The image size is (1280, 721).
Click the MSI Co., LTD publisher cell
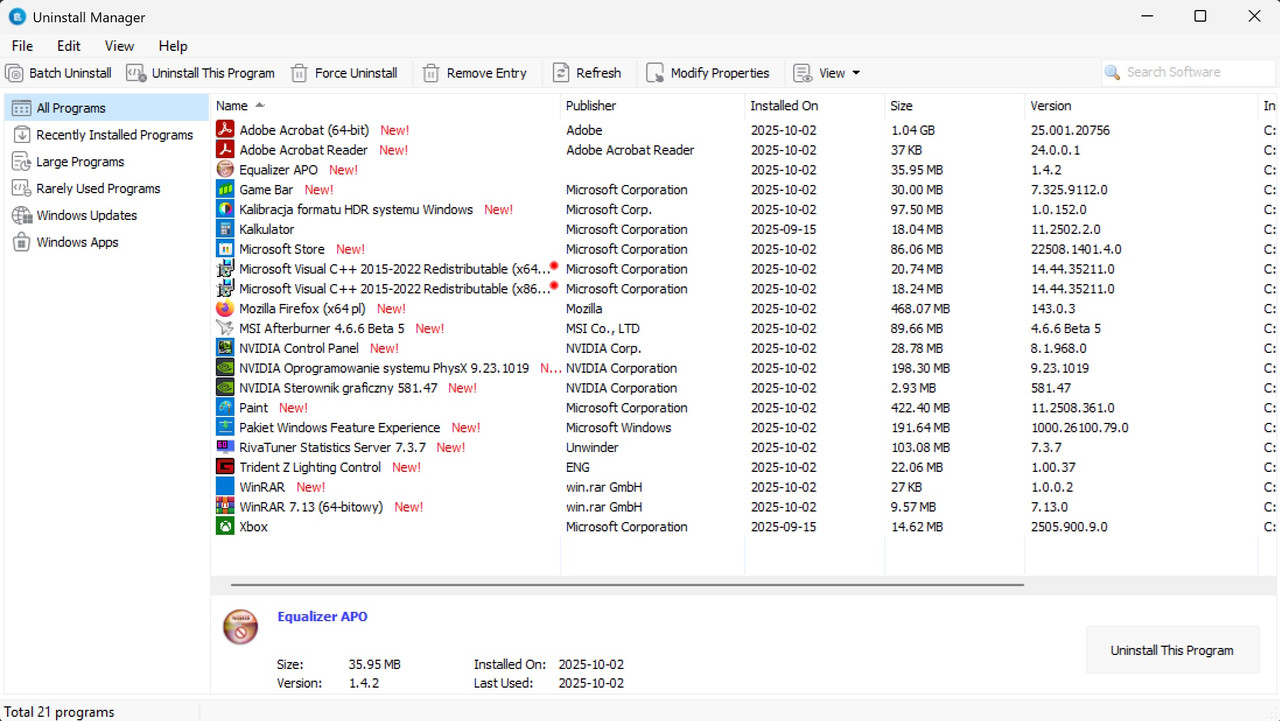click(603, 328)
